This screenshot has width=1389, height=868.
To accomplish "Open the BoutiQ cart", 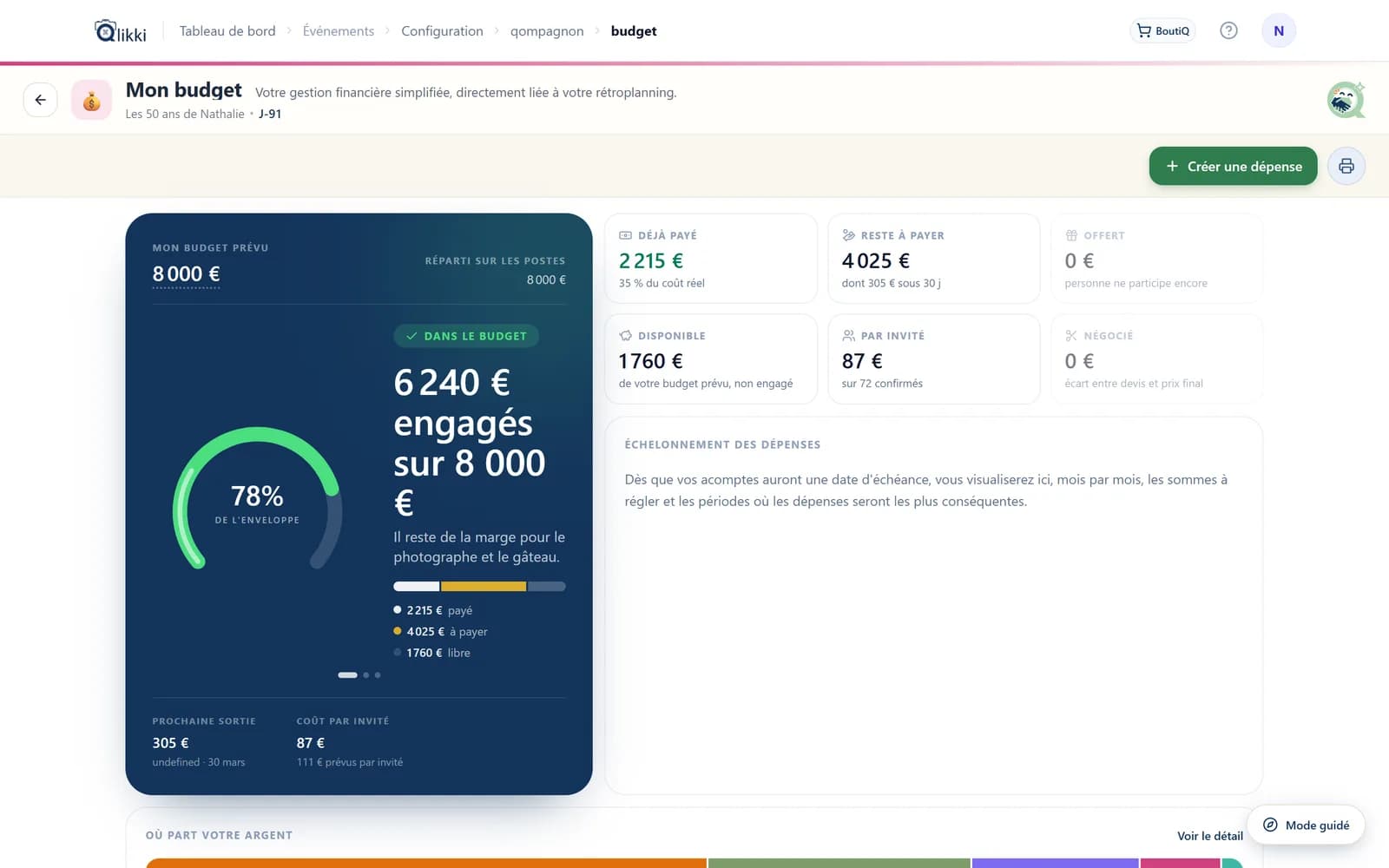I will pyautogui.click(x=1163, y=30).
